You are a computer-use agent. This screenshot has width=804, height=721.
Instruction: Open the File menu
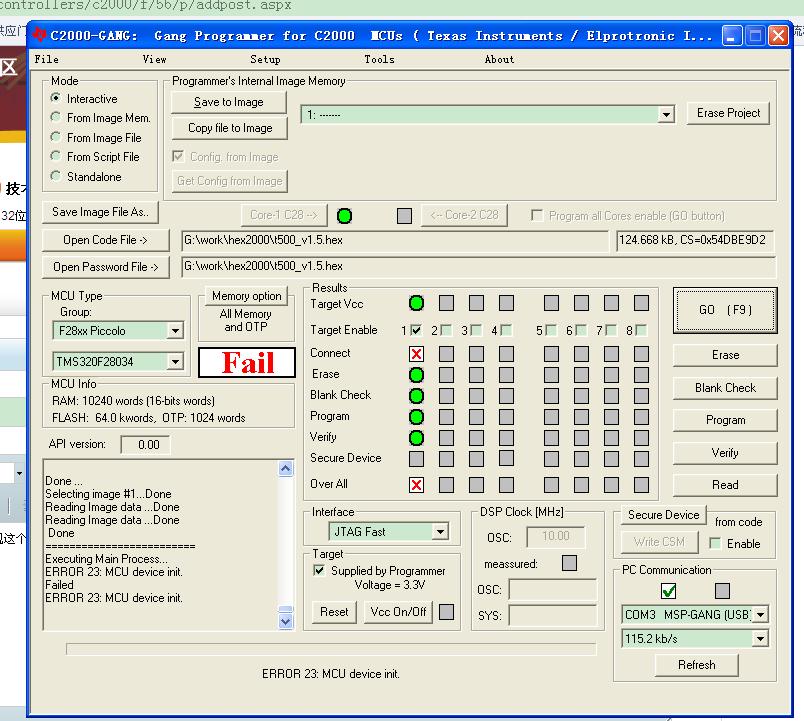click(47, 59)
